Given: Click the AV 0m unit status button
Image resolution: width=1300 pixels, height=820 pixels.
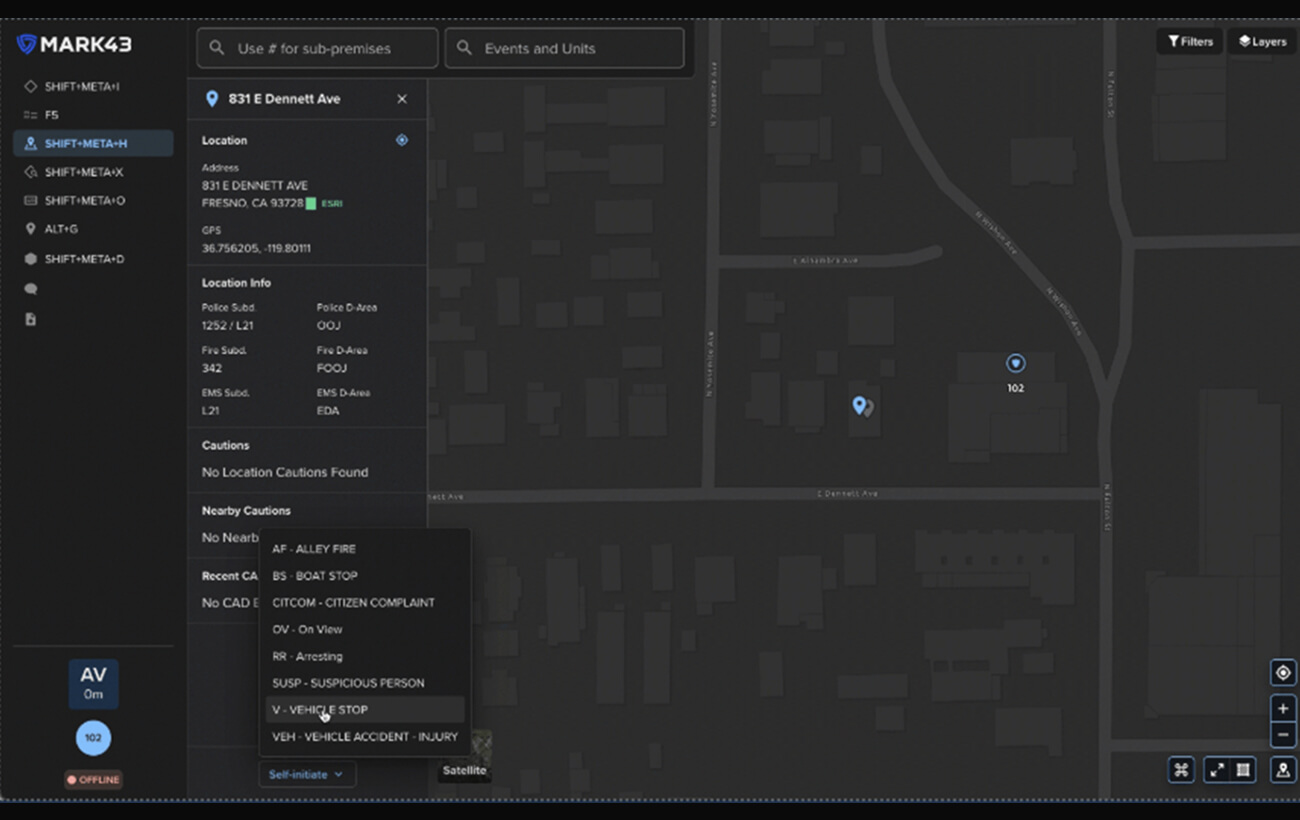Looking at the screenshot, I should (x=93, y=684).
